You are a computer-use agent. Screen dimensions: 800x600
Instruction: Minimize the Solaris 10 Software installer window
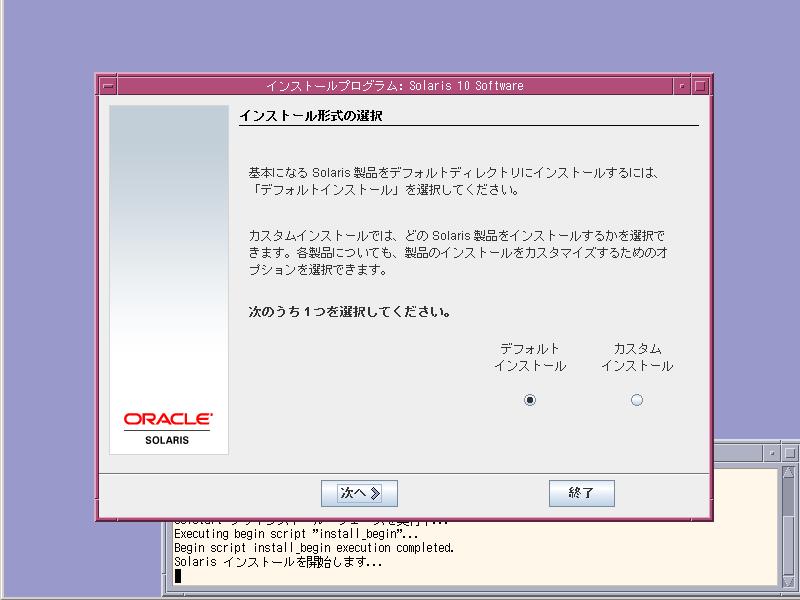(x=682, y=86)
